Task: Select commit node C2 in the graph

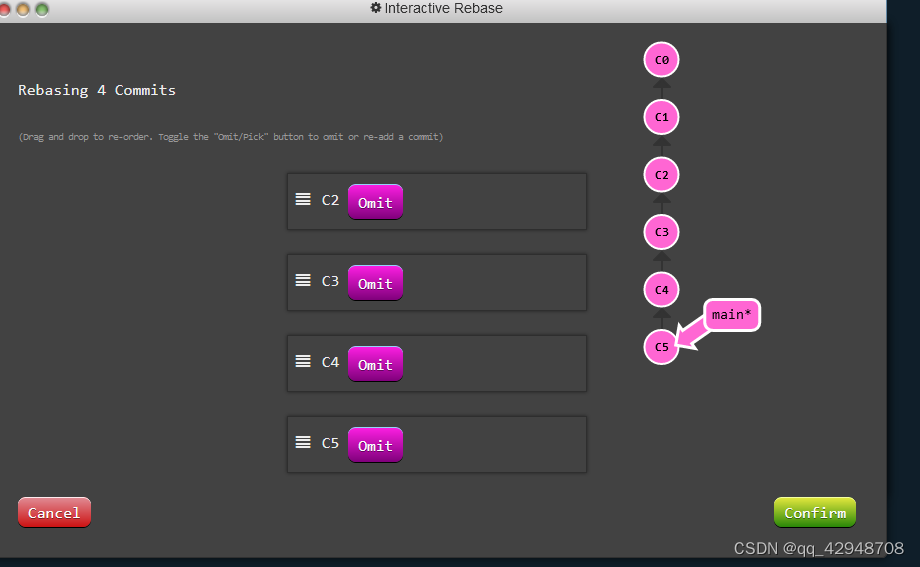Action: click(661, 174)
